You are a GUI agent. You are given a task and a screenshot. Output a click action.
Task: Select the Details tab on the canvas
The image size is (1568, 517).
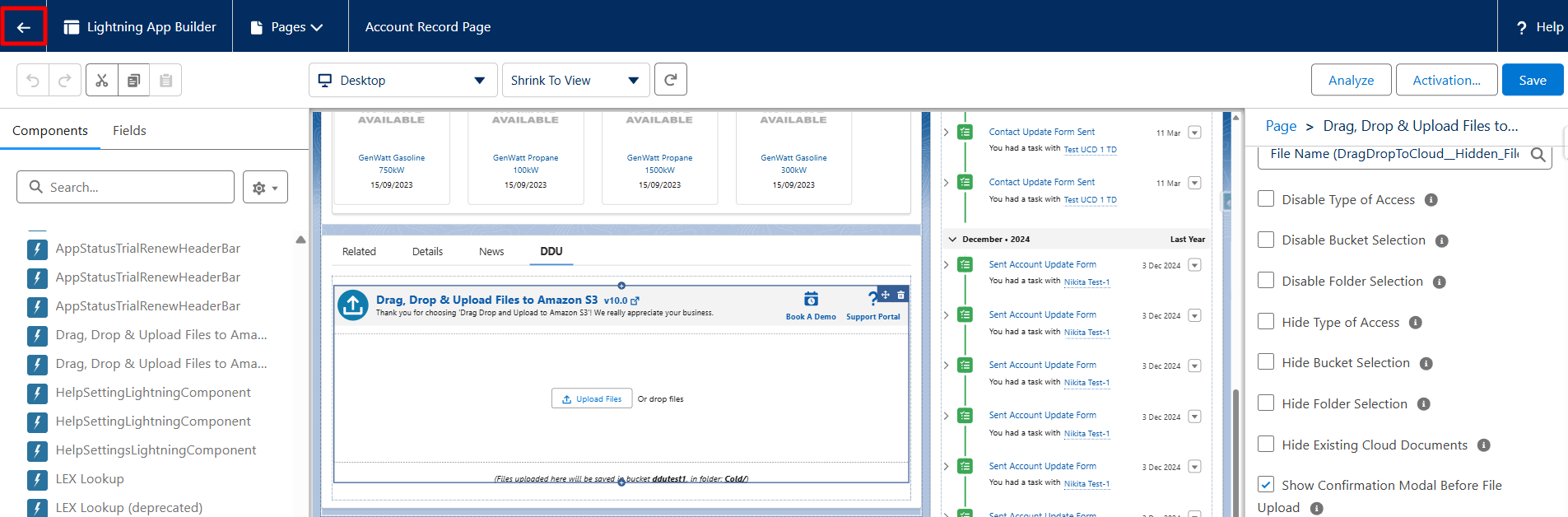pyautogui.click(x=427, y=251)
